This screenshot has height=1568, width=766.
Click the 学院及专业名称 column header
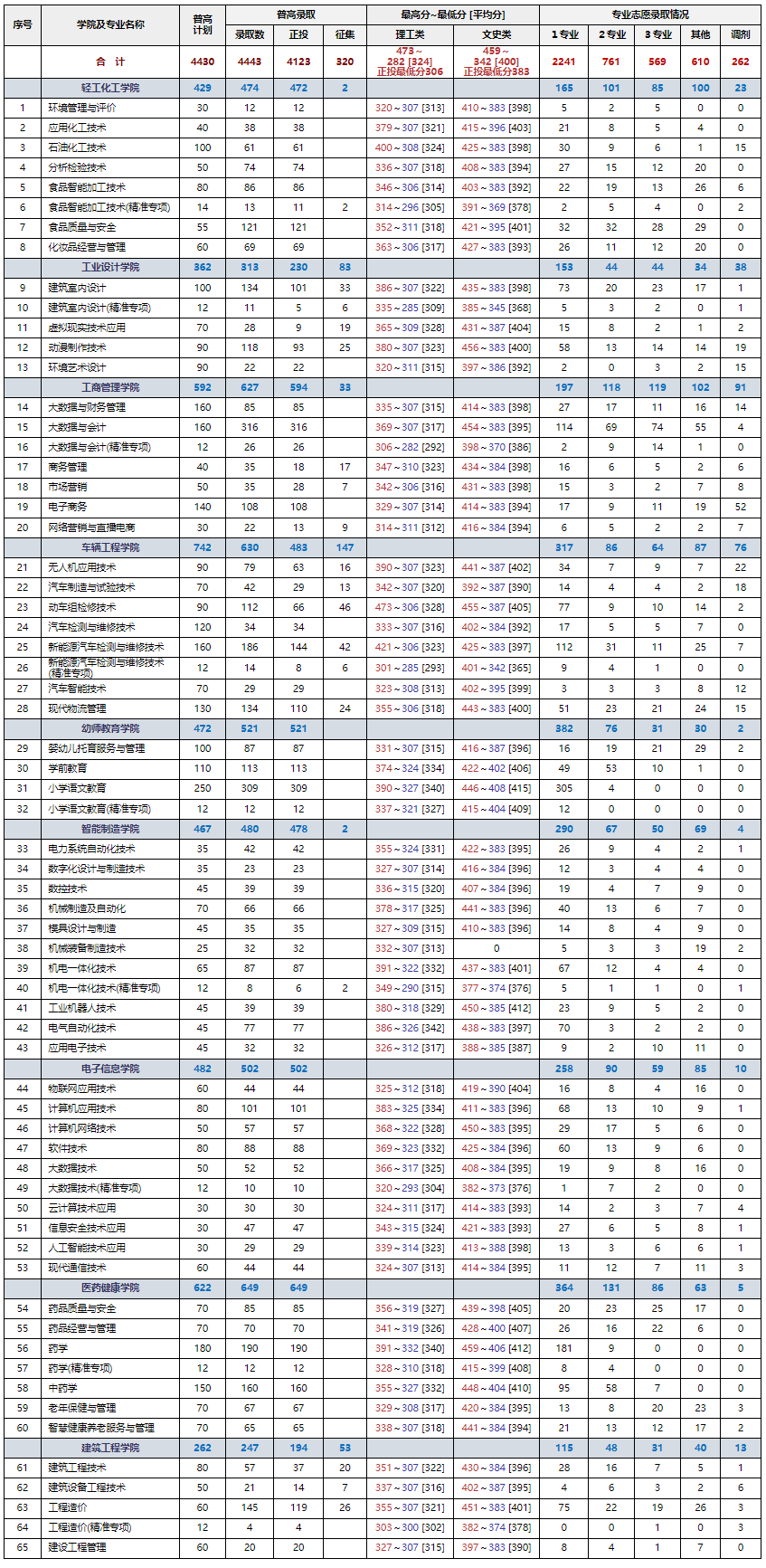click(x=110, y=24)
